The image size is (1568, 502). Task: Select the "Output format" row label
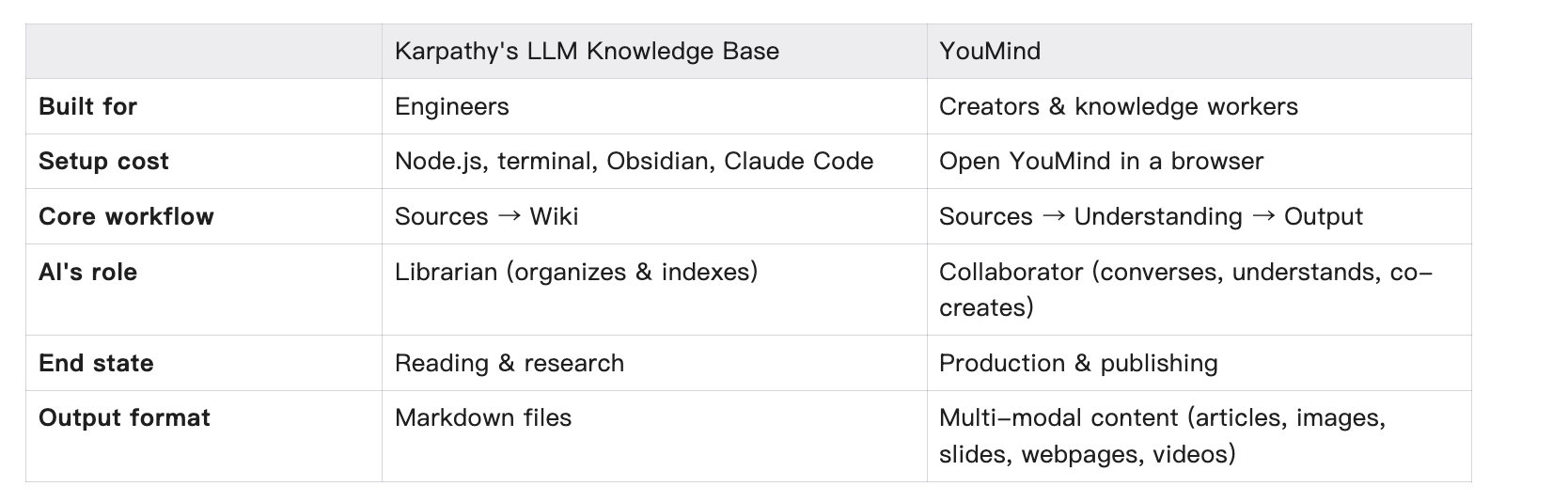point(124,417)
